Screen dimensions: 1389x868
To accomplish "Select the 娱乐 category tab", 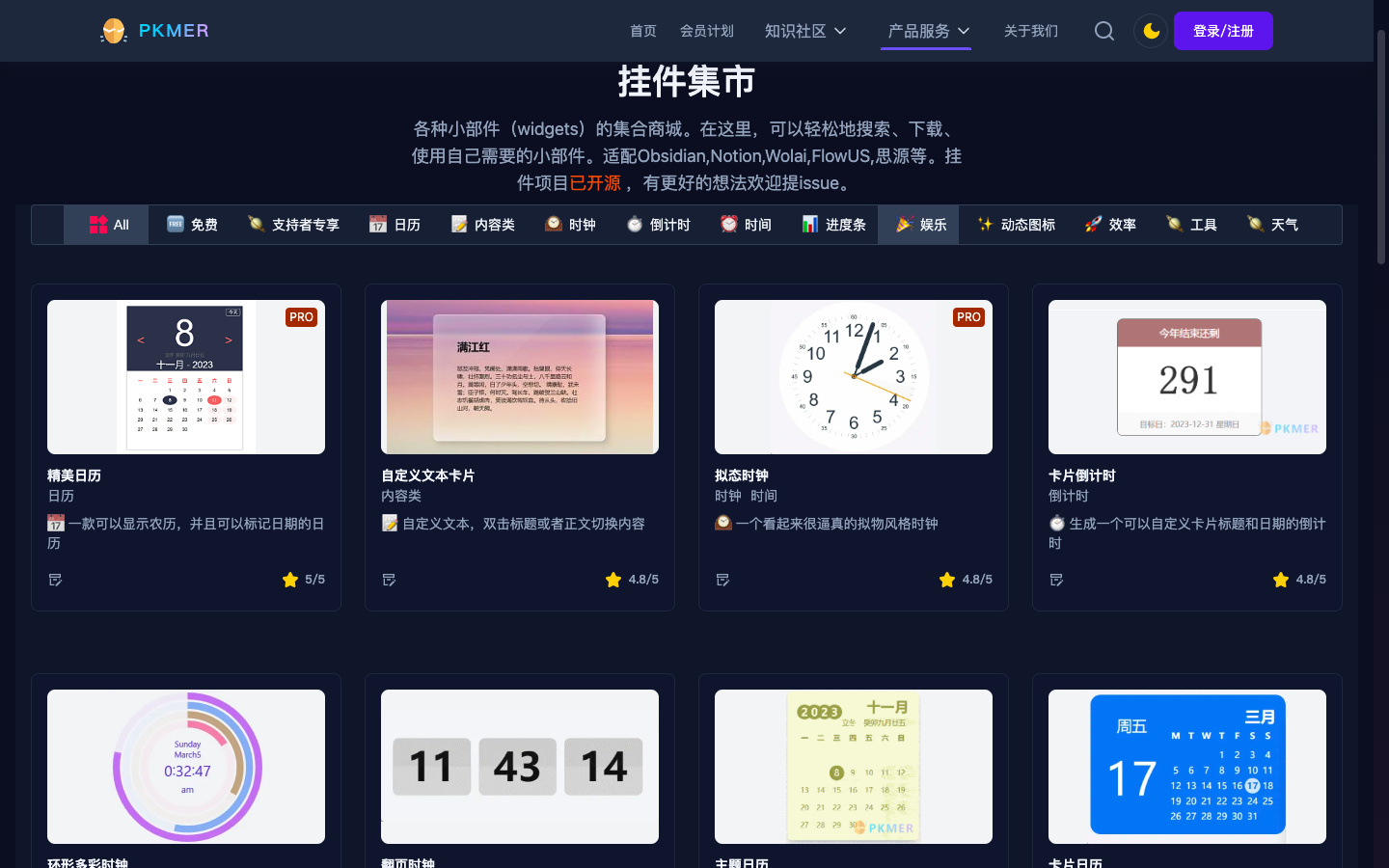I will (x=920, y=225).
